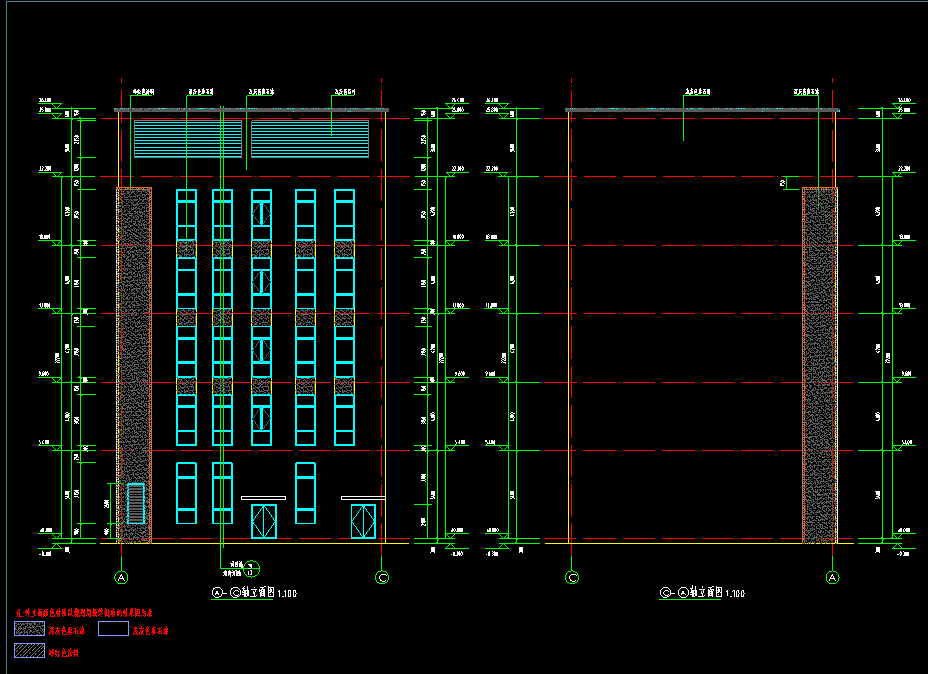
Task: Select the C-A elevation title text
Action: pos(702,593)
